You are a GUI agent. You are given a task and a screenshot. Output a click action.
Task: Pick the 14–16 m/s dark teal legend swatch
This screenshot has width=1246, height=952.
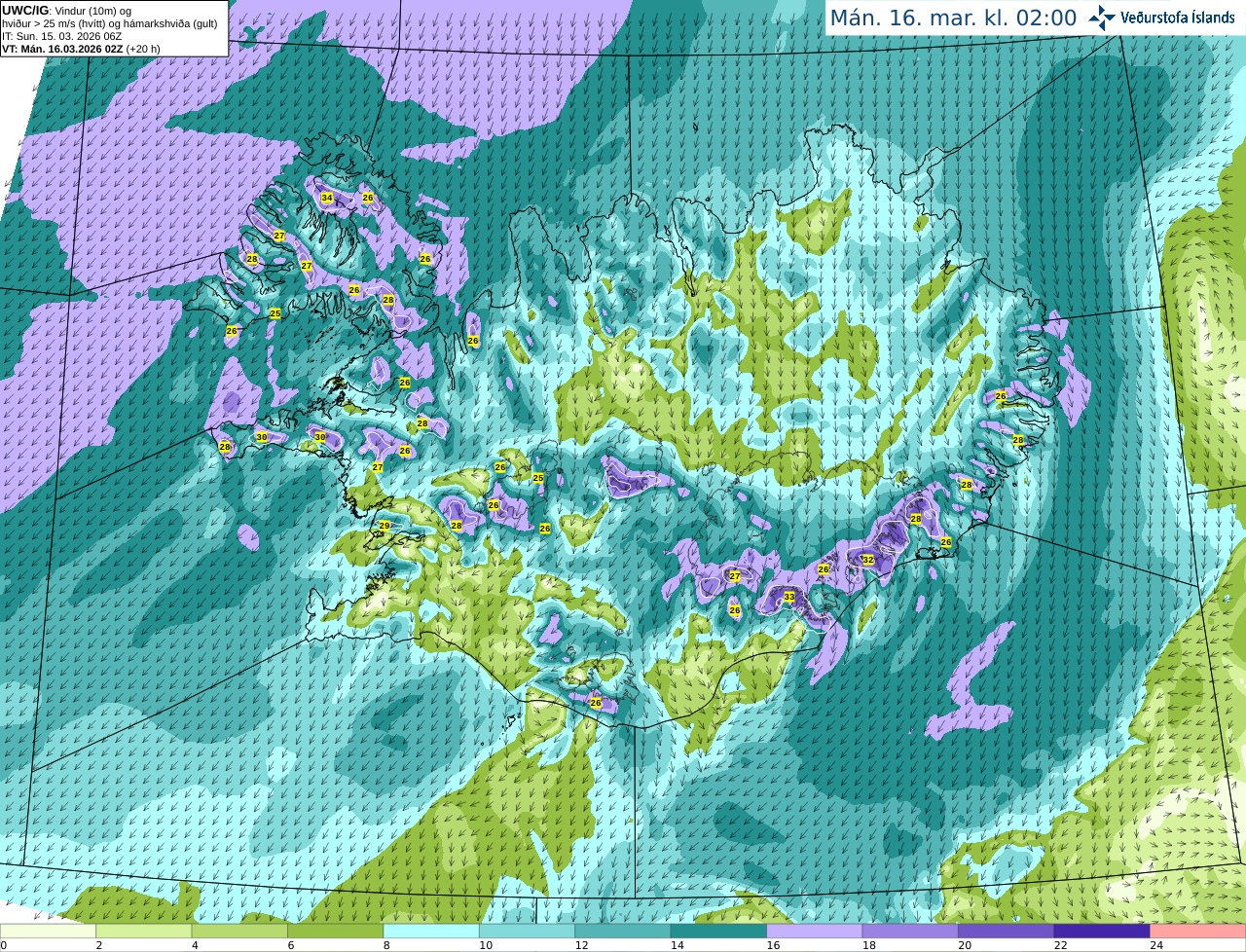(718, 932)
